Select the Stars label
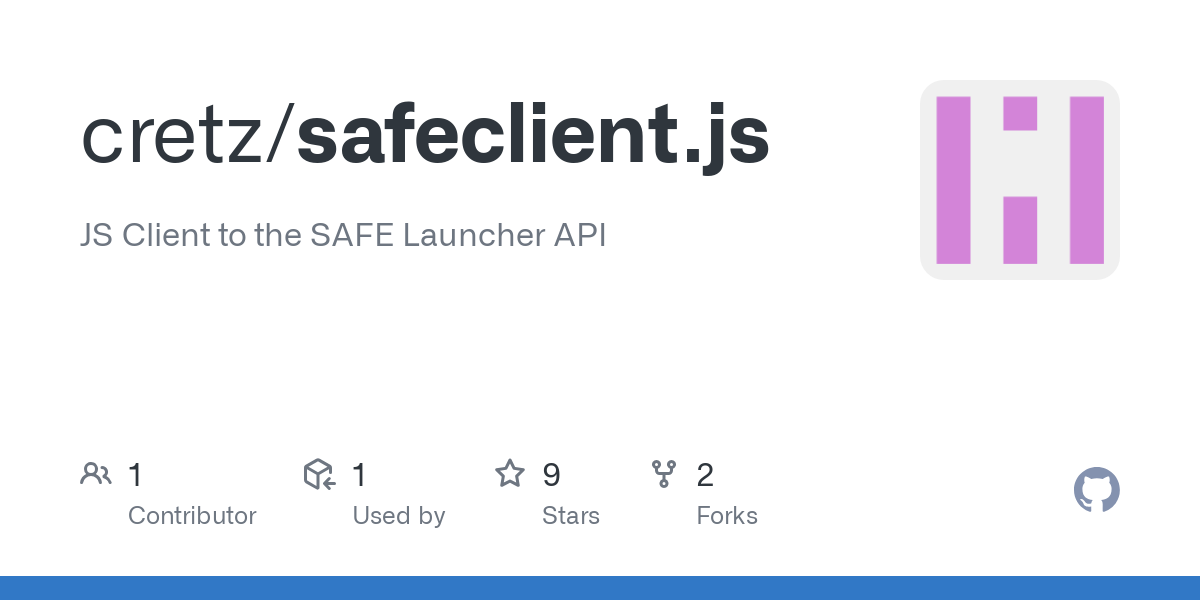 coord(571,516)
